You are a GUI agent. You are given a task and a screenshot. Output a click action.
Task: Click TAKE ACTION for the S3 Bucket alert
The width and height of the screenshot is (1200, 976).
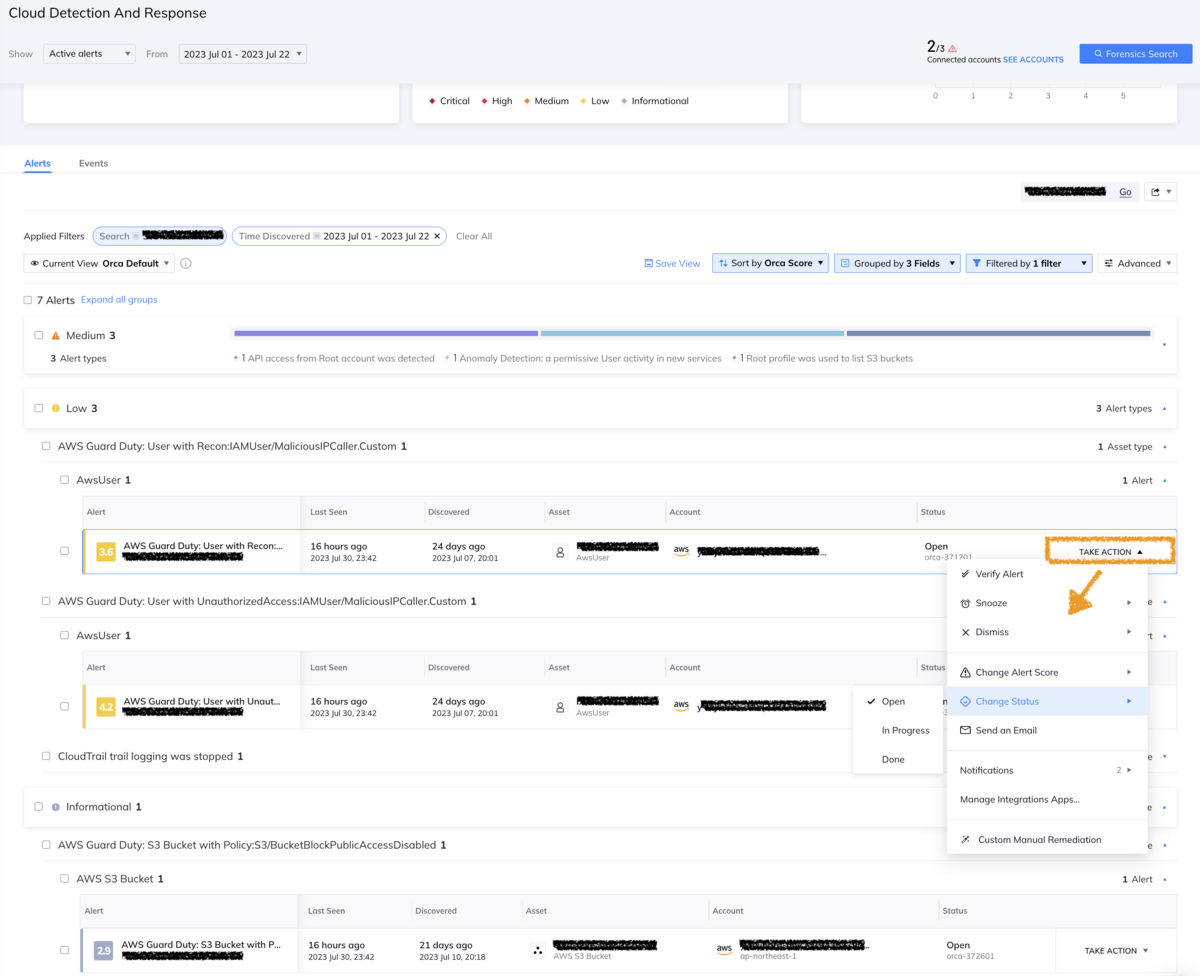(x=1116, y=950)
